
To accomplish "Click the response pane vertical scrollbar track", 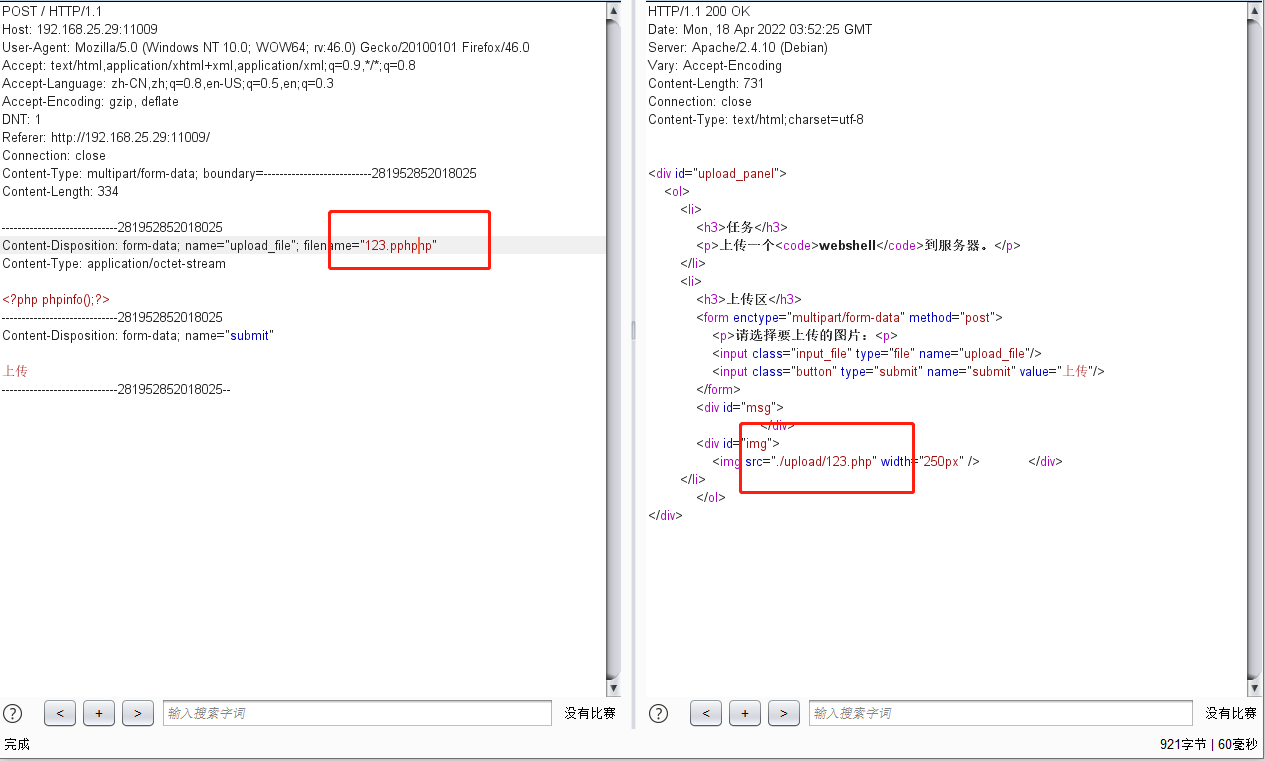I will click(x=1255, y=349).
